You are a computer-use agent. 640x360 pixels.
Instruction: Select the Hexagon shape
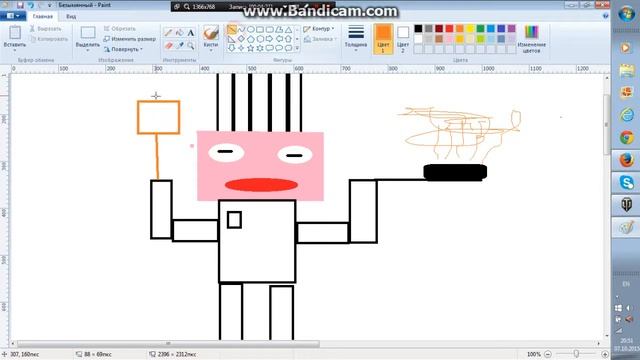(x=260, y=39)
